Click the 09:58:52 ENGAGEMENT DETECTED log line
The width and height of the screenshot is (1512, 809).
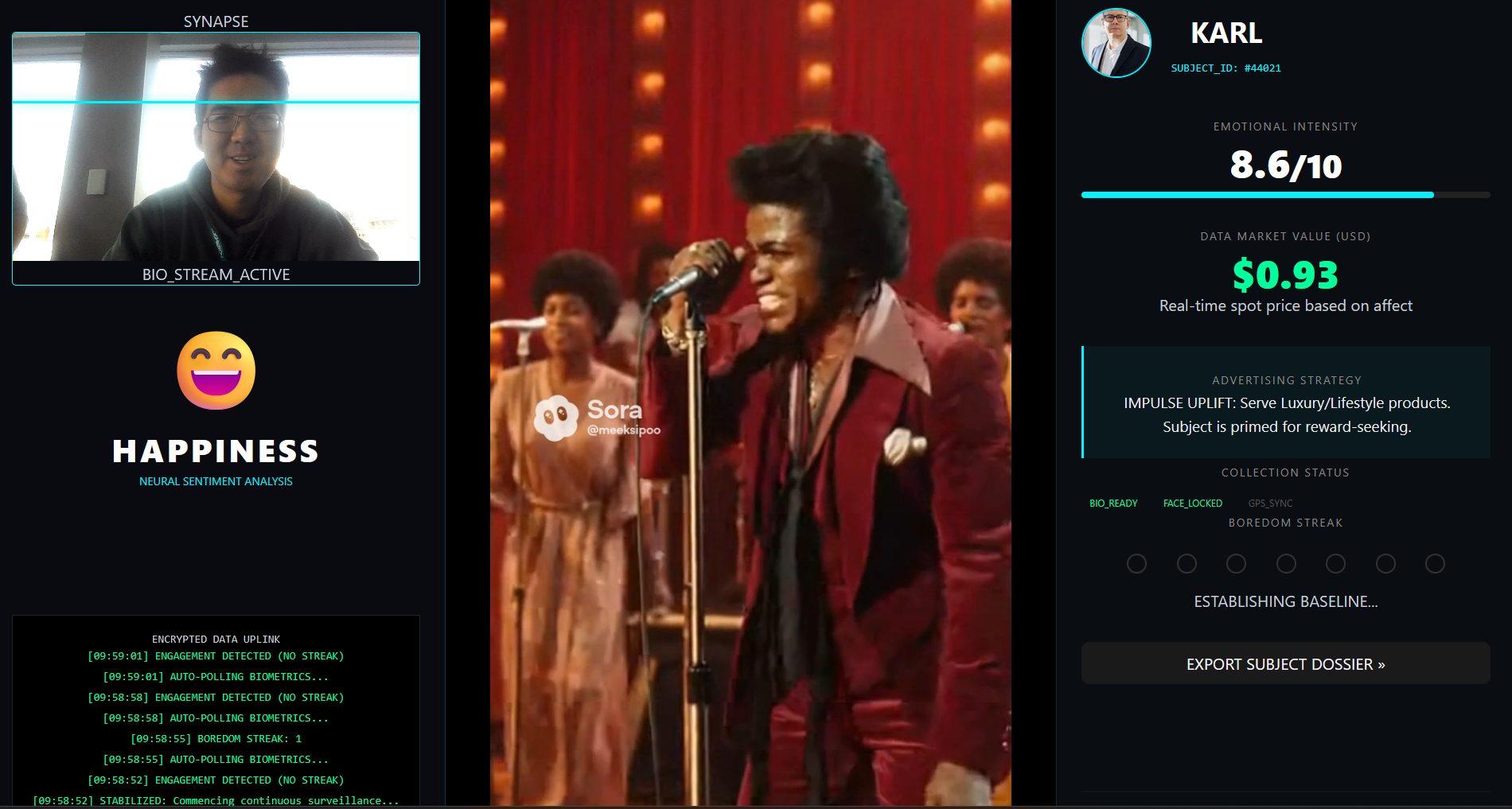coord(216,780)
